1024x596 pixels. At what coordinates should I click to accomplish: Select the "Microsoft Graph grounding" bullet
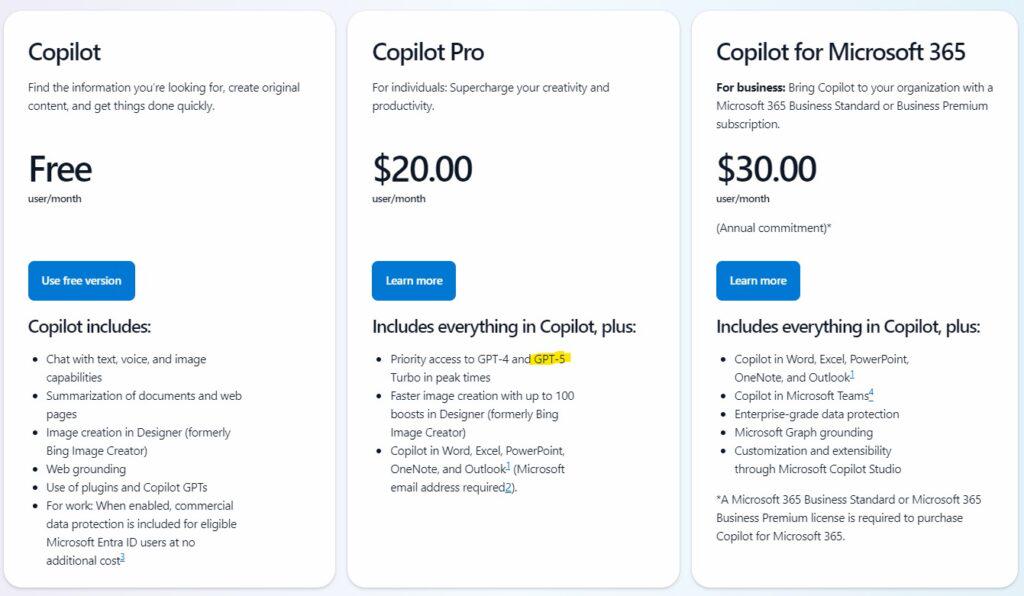803,432
